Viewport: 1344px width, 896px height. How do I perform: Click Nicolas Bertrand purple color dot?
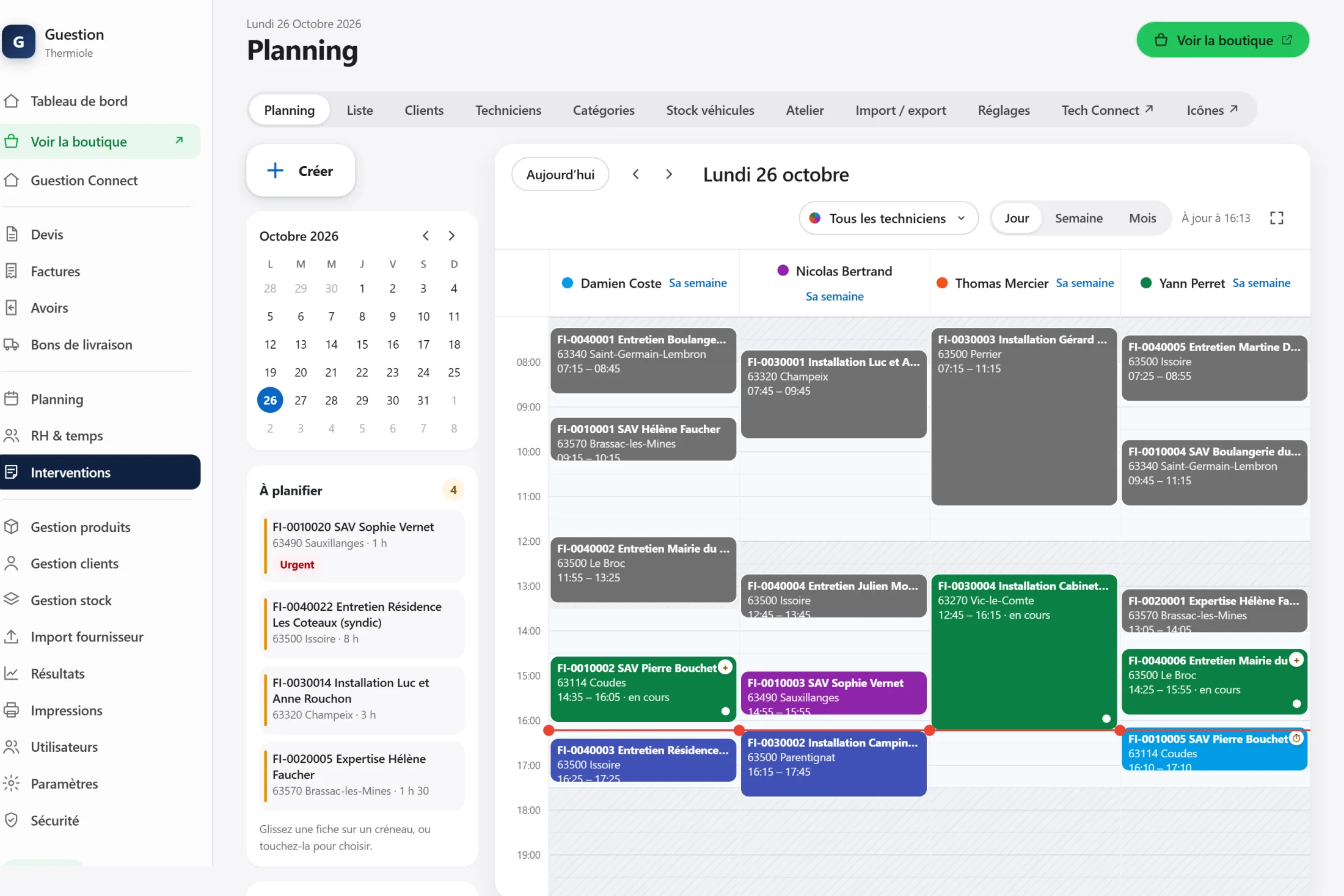(x=783, y=270)
